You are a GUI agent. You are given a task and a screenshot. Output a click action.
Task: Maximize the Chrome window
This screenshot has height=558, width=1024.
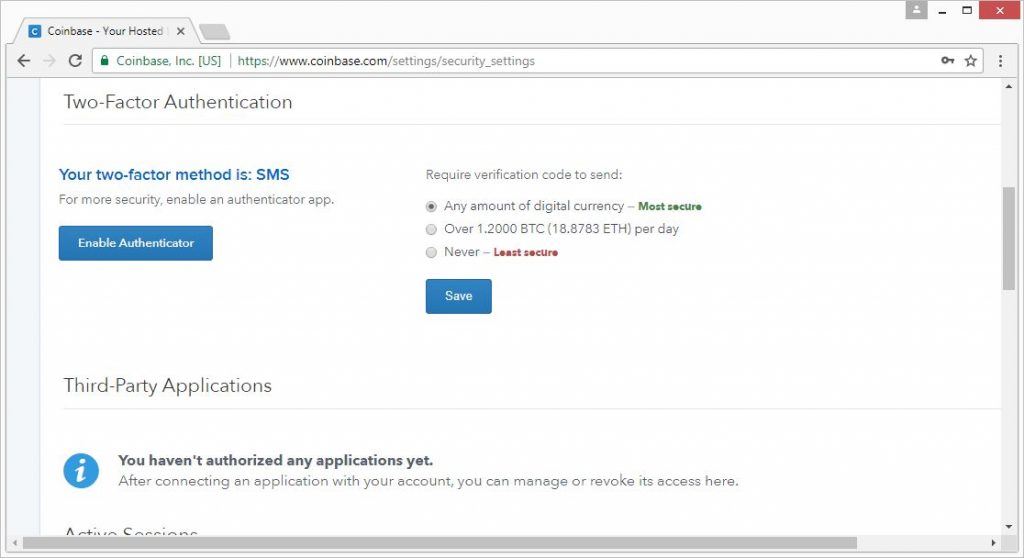click(967, 10)
